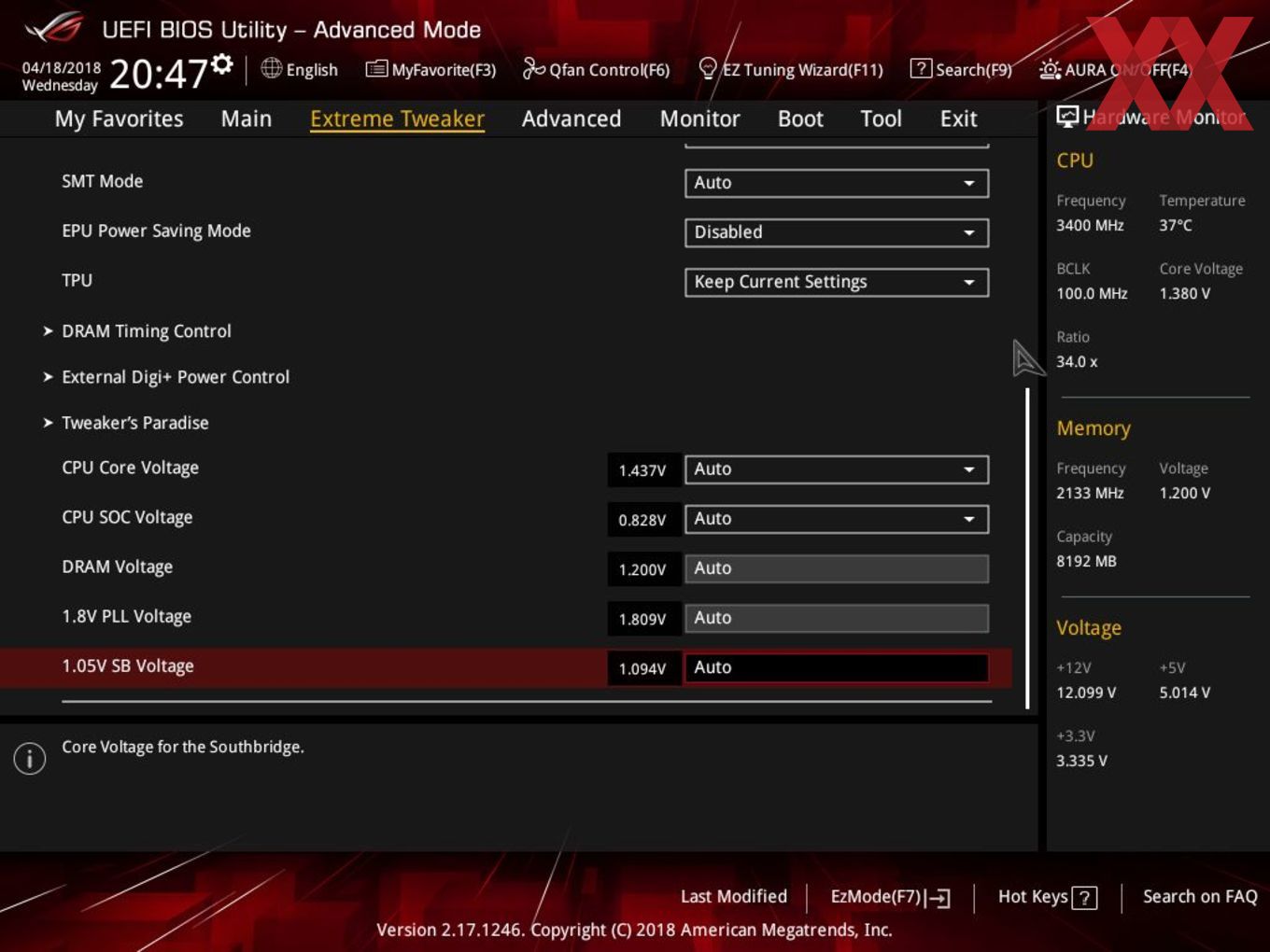This screenshot has height=952, width=1270.
Task: Open the Advanced tab
Action: click(571, 119)
